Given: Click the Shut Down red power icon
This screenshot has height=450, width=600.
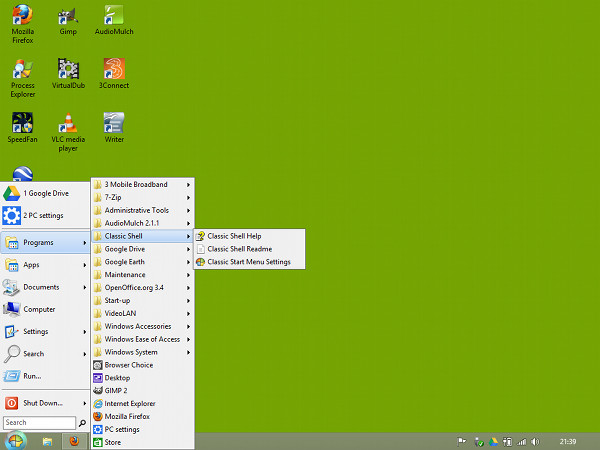Looking at the screenshot, I should coord(11,403).
